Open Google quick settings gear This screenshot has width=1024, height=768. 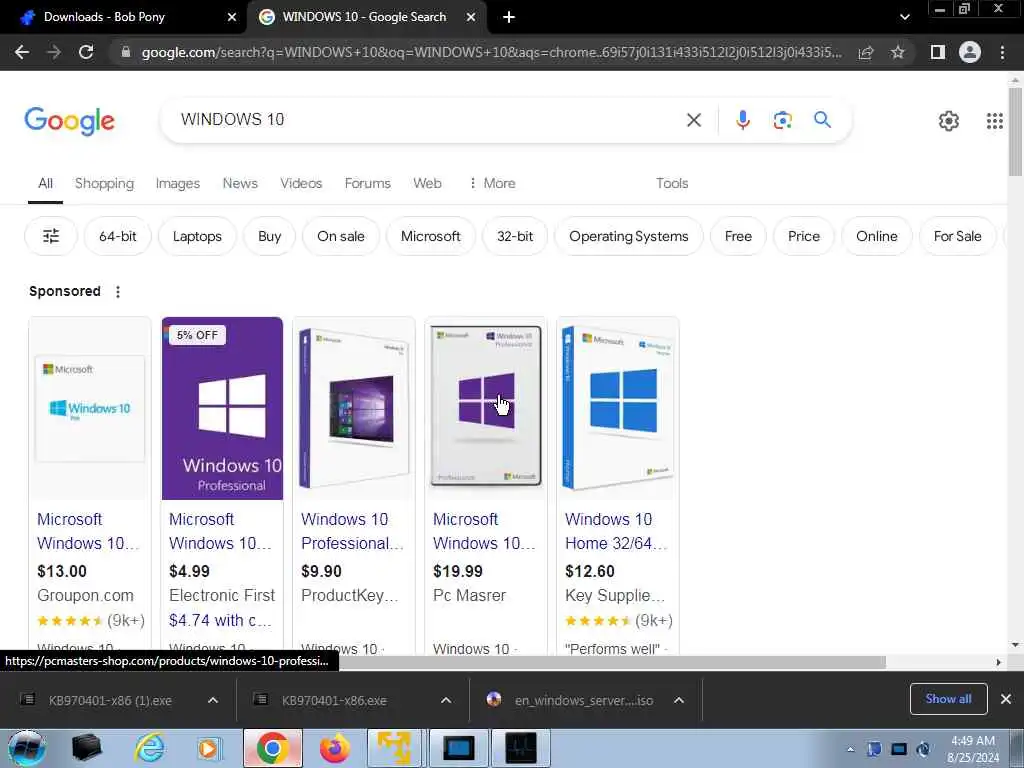(x=948, y=121)
